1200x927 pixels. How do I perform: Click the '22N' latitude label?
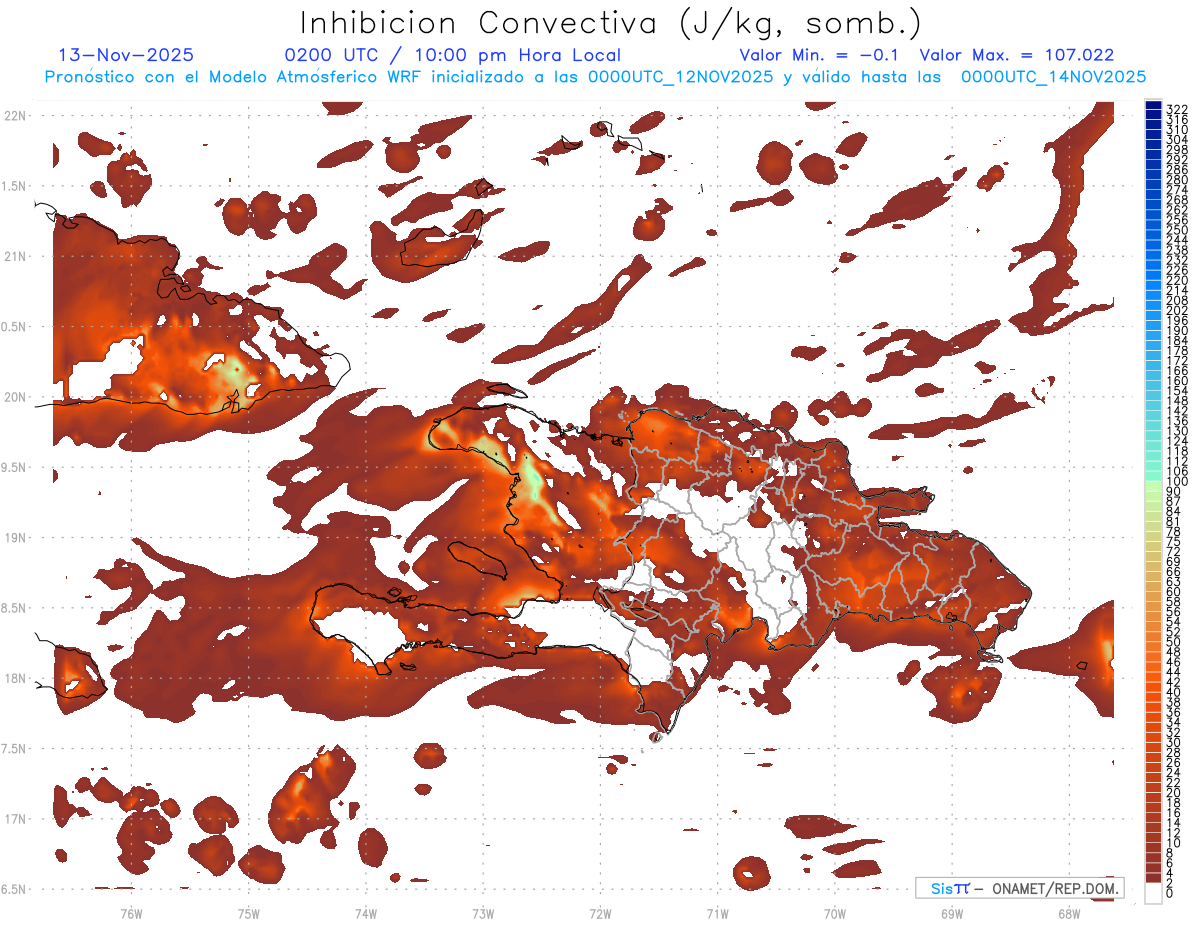click(15, 115)
